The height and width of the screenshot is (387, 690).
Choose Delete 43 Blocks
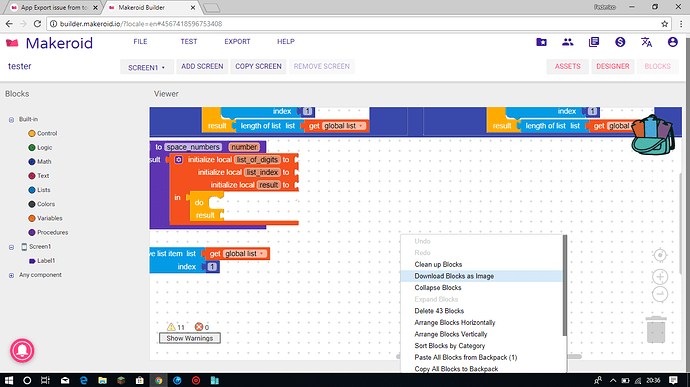pyautogui.click(x=481, y=311)
